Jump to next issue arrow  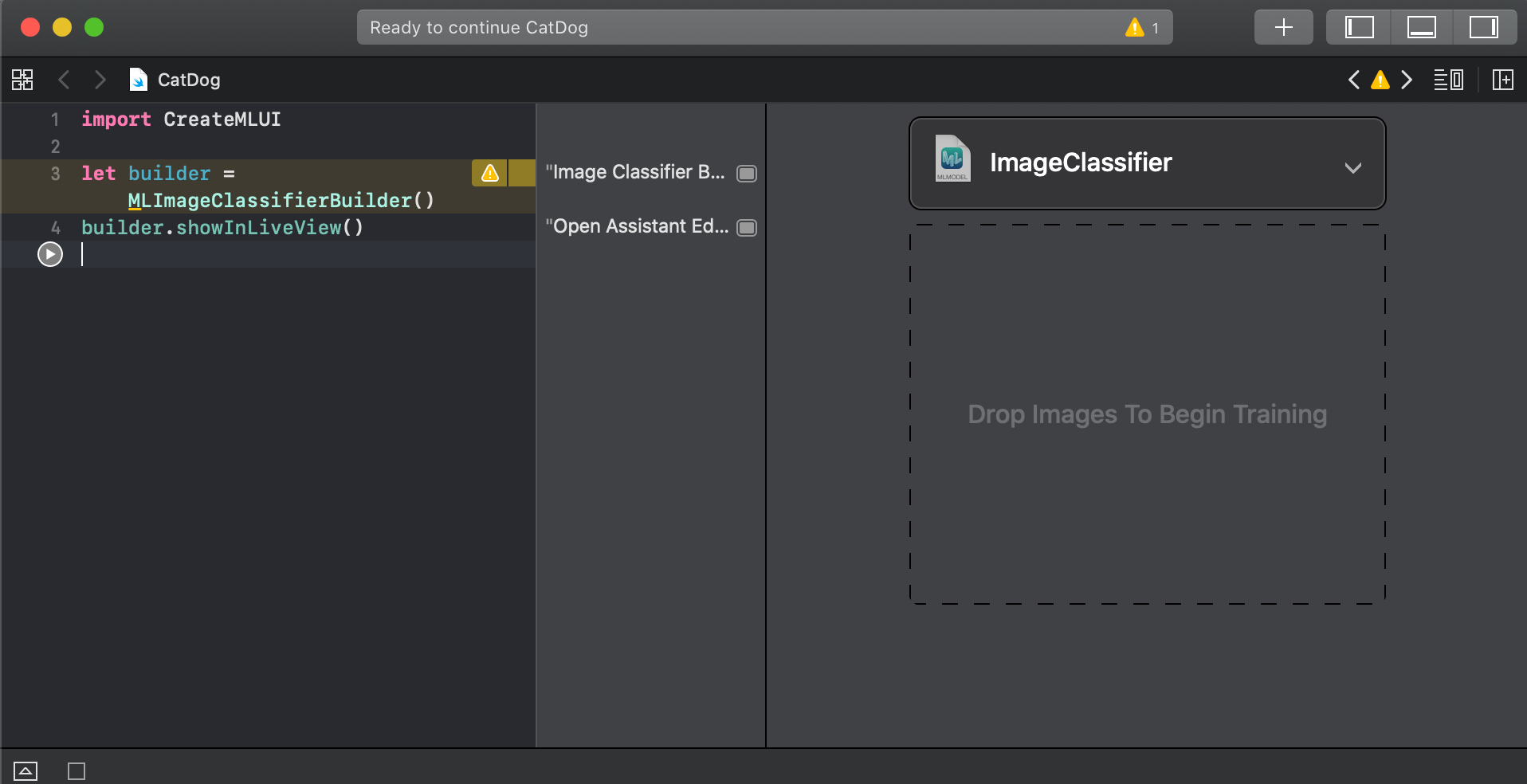click(1407, 80)
